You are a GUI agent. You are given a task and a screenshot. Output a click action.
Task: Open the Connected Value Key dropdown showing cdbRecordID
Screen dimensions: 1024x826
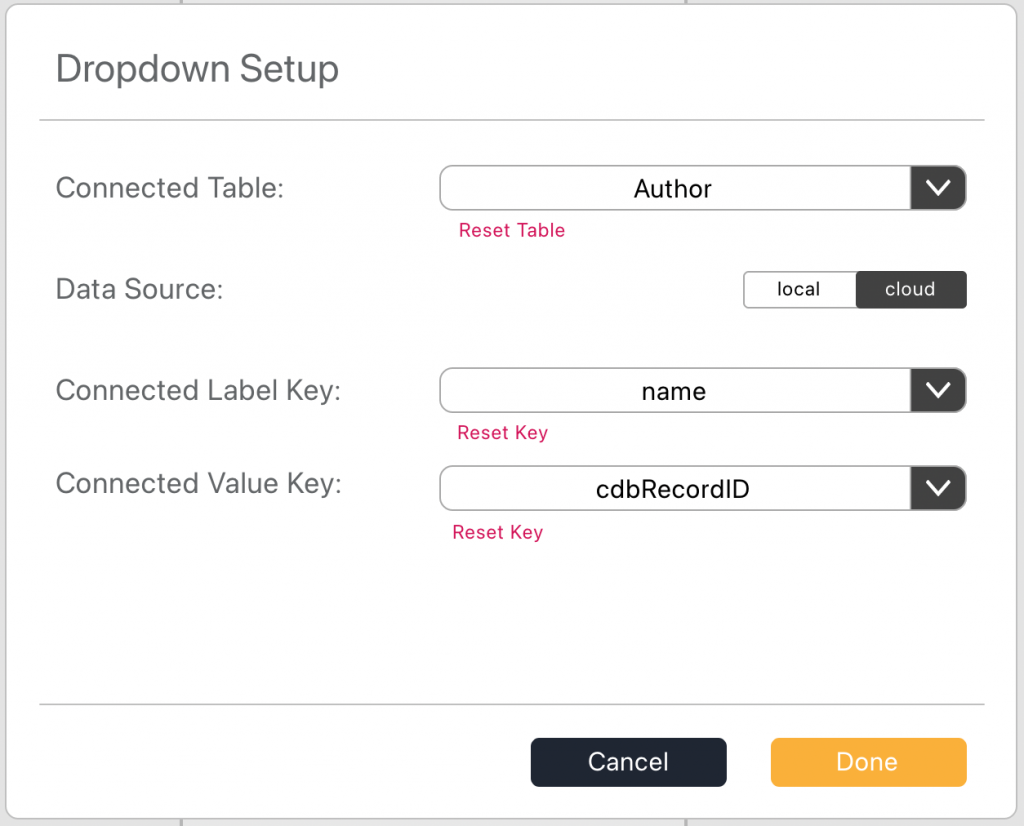pos(673,488)
